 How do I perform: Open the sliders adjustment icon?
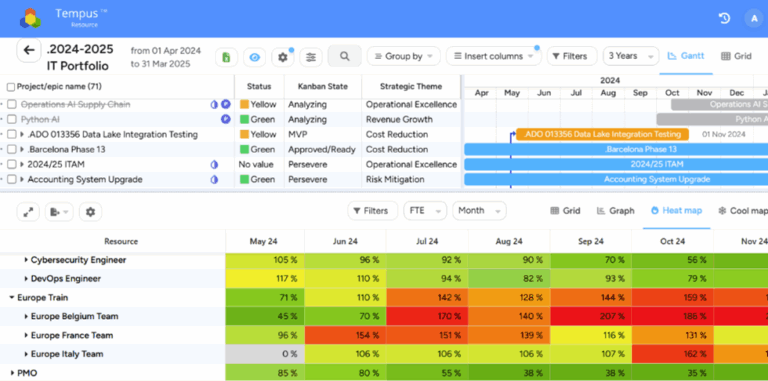click(x=311, y=57)
